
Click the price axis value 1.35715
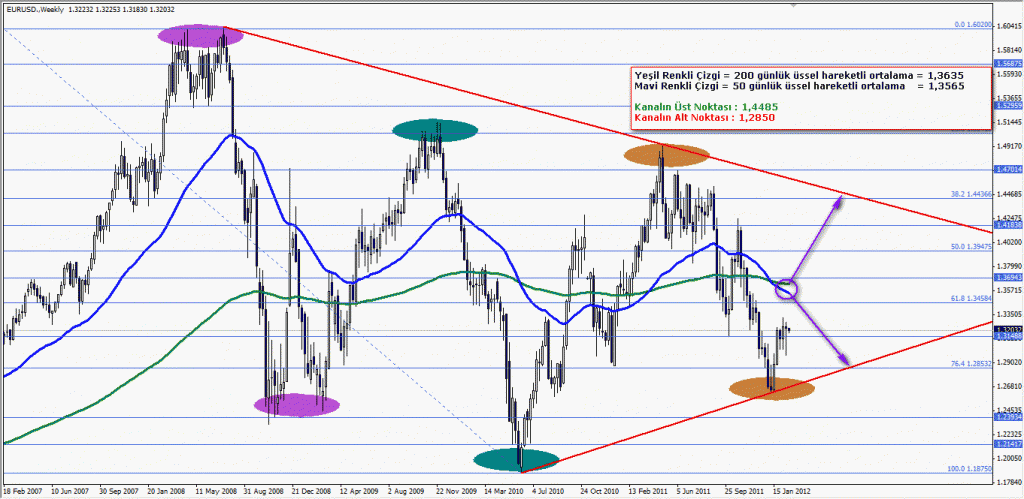tap(1010, 290)
